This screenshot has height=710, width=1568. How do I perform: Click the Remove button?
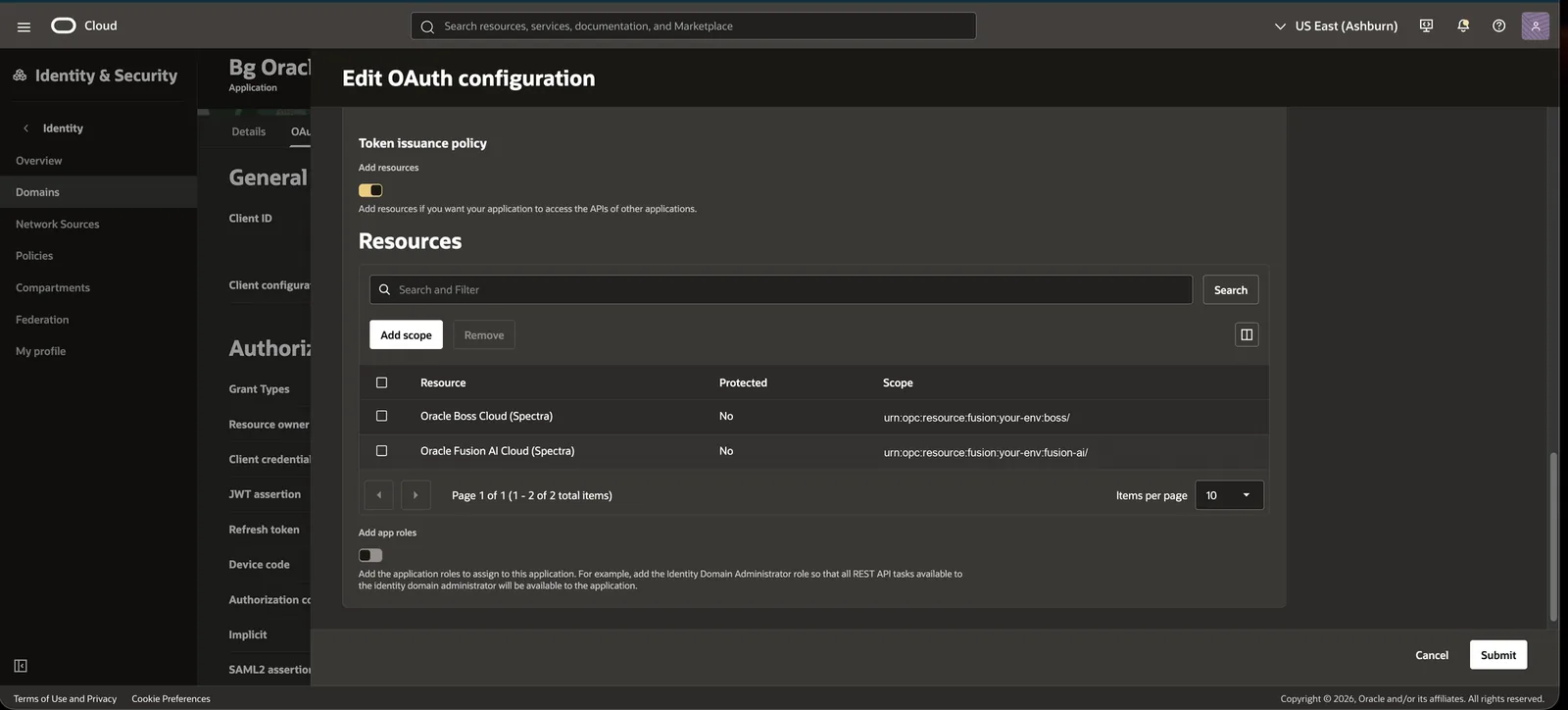click(484, 334)
